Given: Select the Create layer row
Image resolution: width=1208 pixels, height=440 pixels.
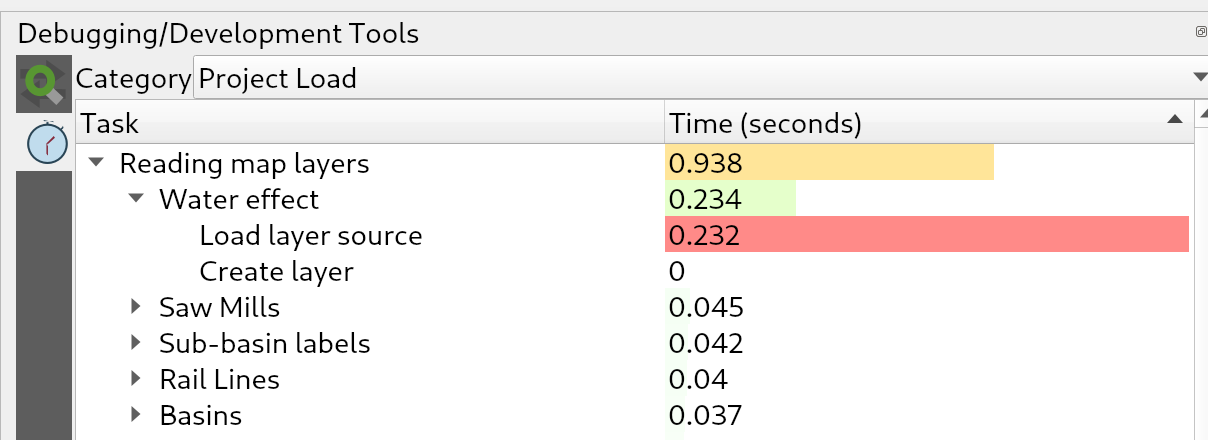Looking at the screenshot, I should 276,272.
